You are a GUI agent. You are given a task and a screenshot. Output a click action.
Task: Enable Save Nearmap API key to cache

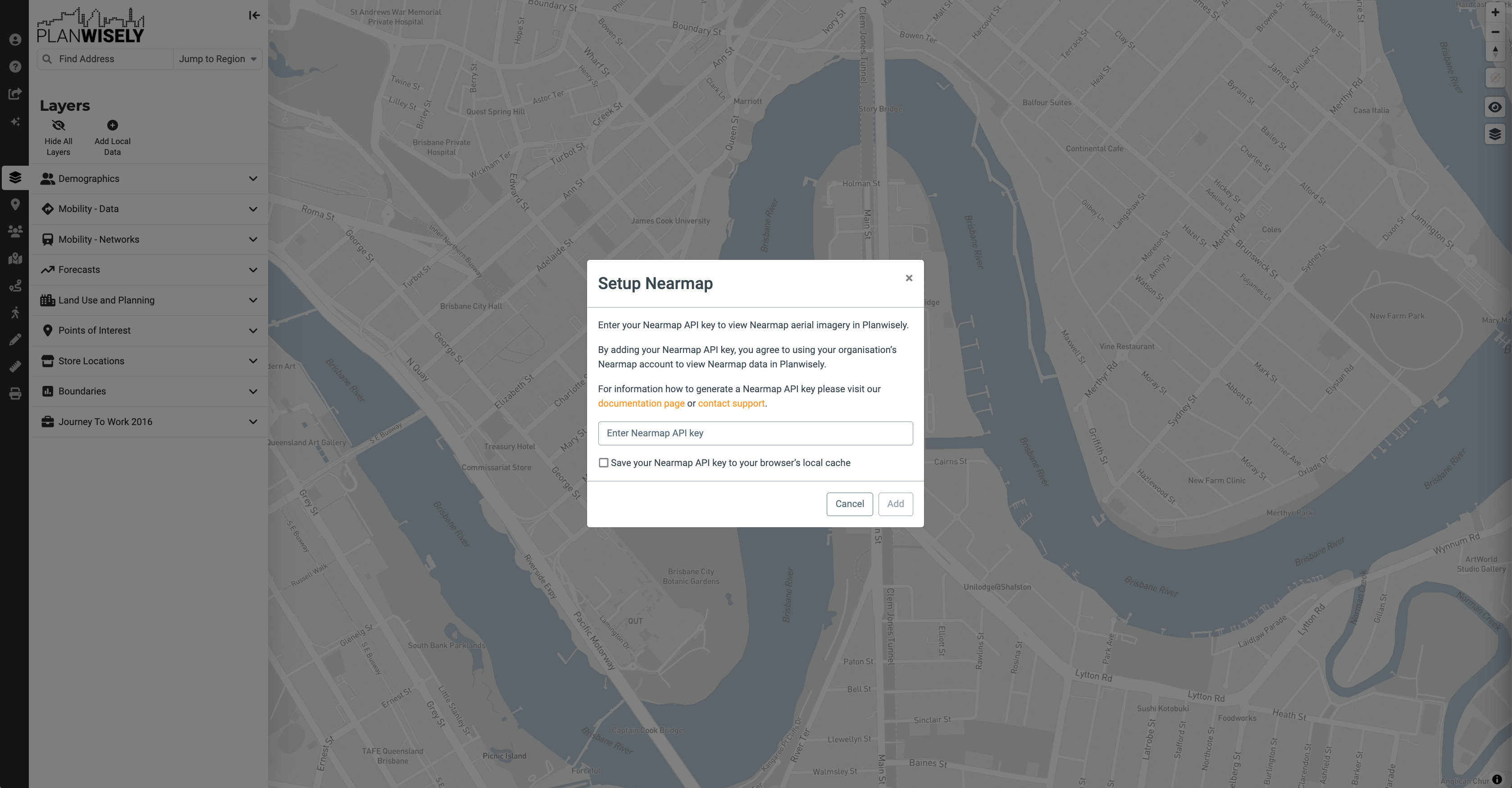(602, 462)
